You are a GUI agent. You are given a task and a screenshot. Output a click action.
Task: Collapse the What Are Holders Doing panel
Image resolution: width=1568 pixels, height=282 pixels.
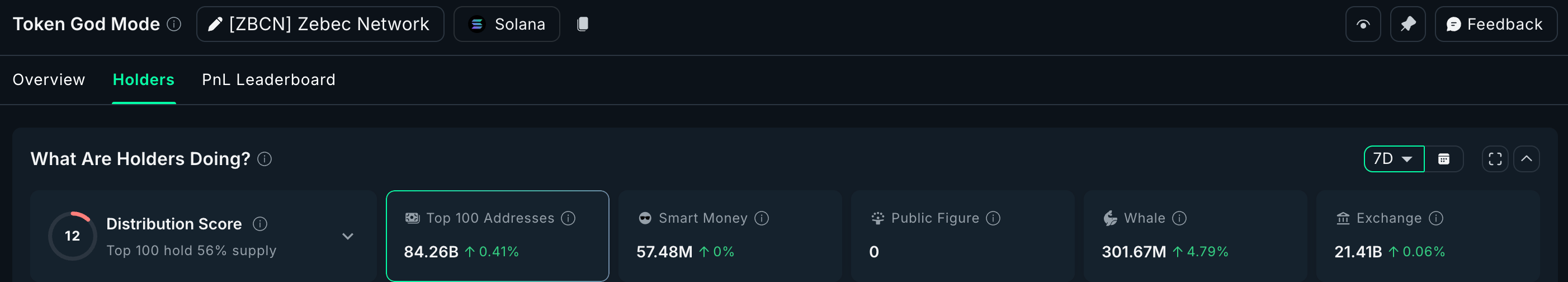(1526, 159)
